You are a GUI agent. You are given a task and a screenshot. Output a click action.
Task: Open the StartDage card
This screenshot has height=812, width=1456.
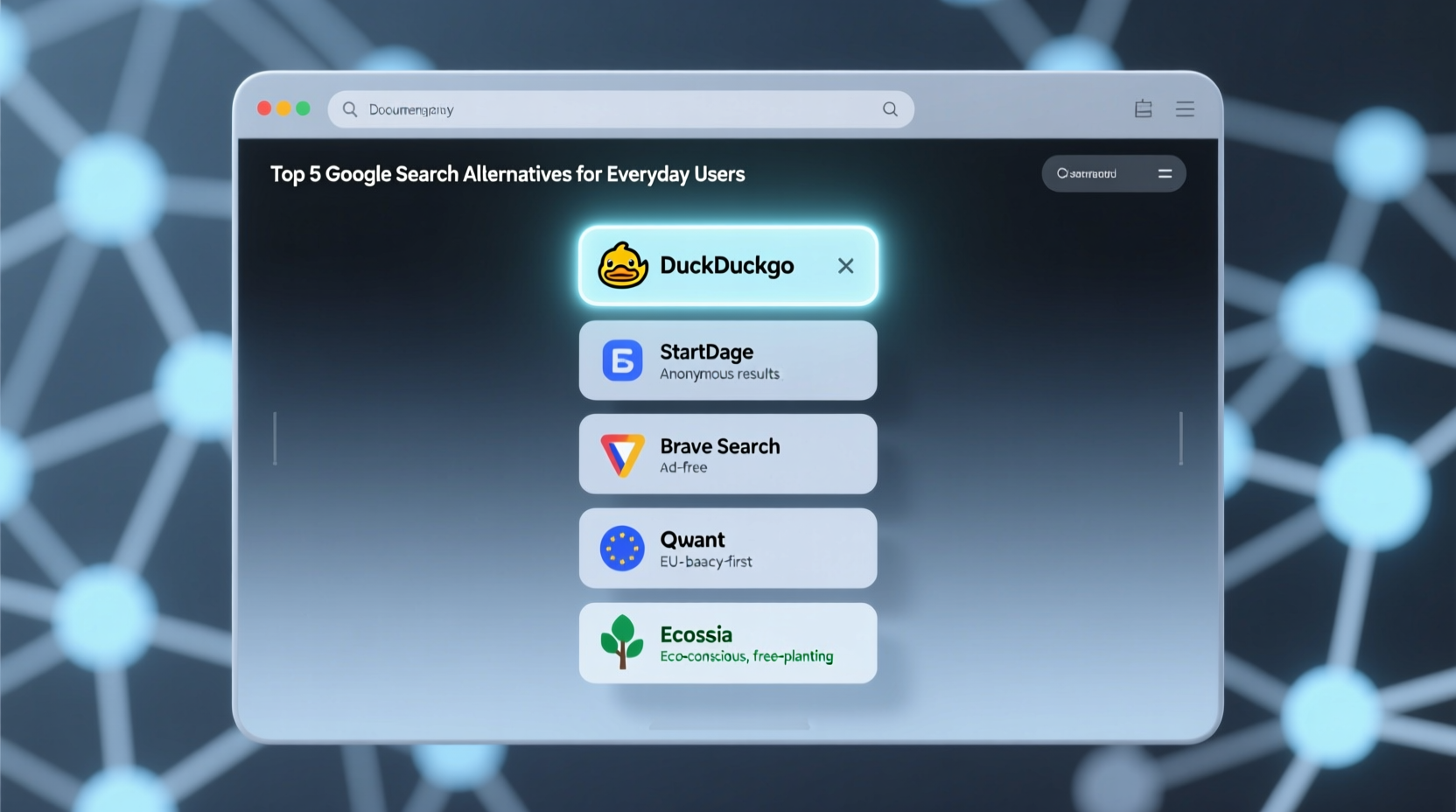(x=728, y=360)
